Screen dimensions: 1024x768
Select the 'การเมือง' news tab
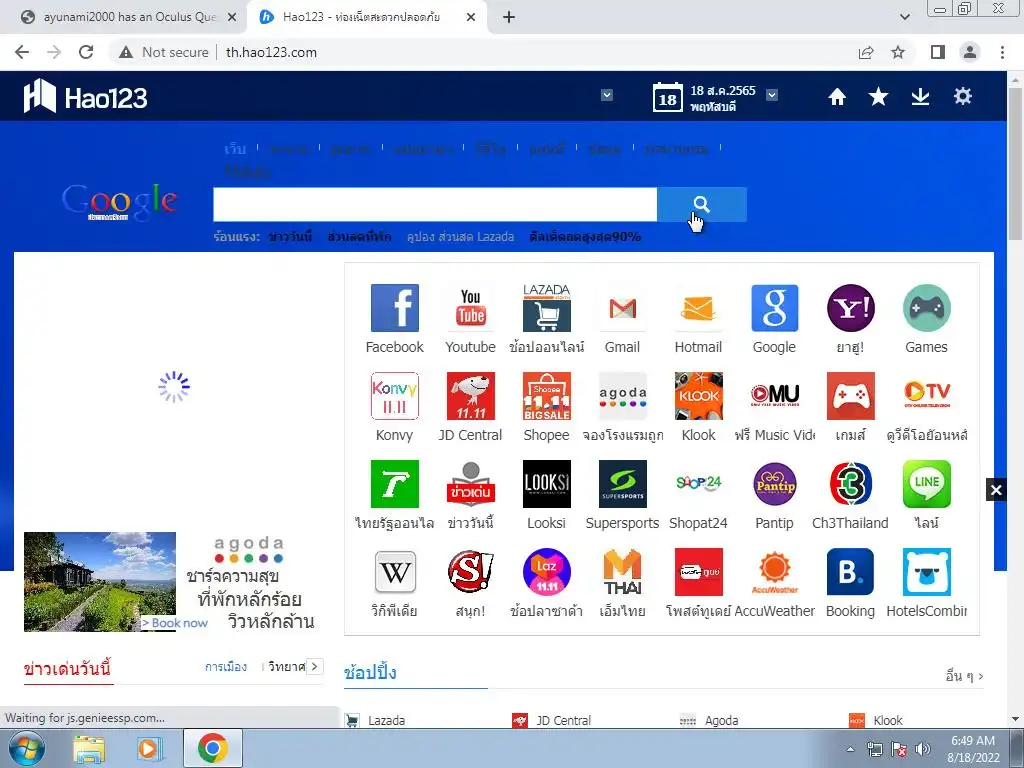226,667
